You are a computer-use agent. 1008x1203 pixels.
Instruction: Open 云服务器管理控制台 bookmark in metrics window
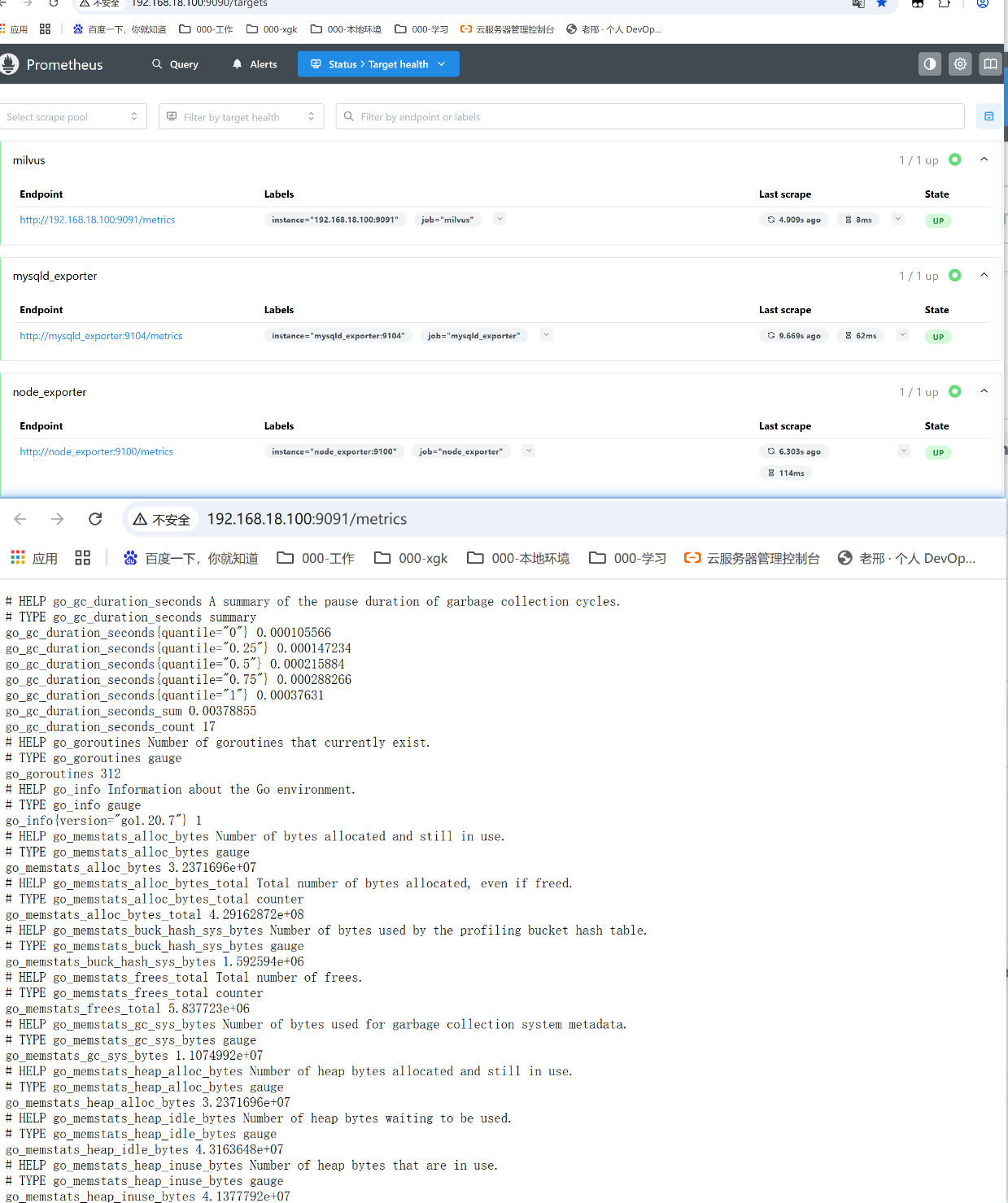tap(752, 558)
